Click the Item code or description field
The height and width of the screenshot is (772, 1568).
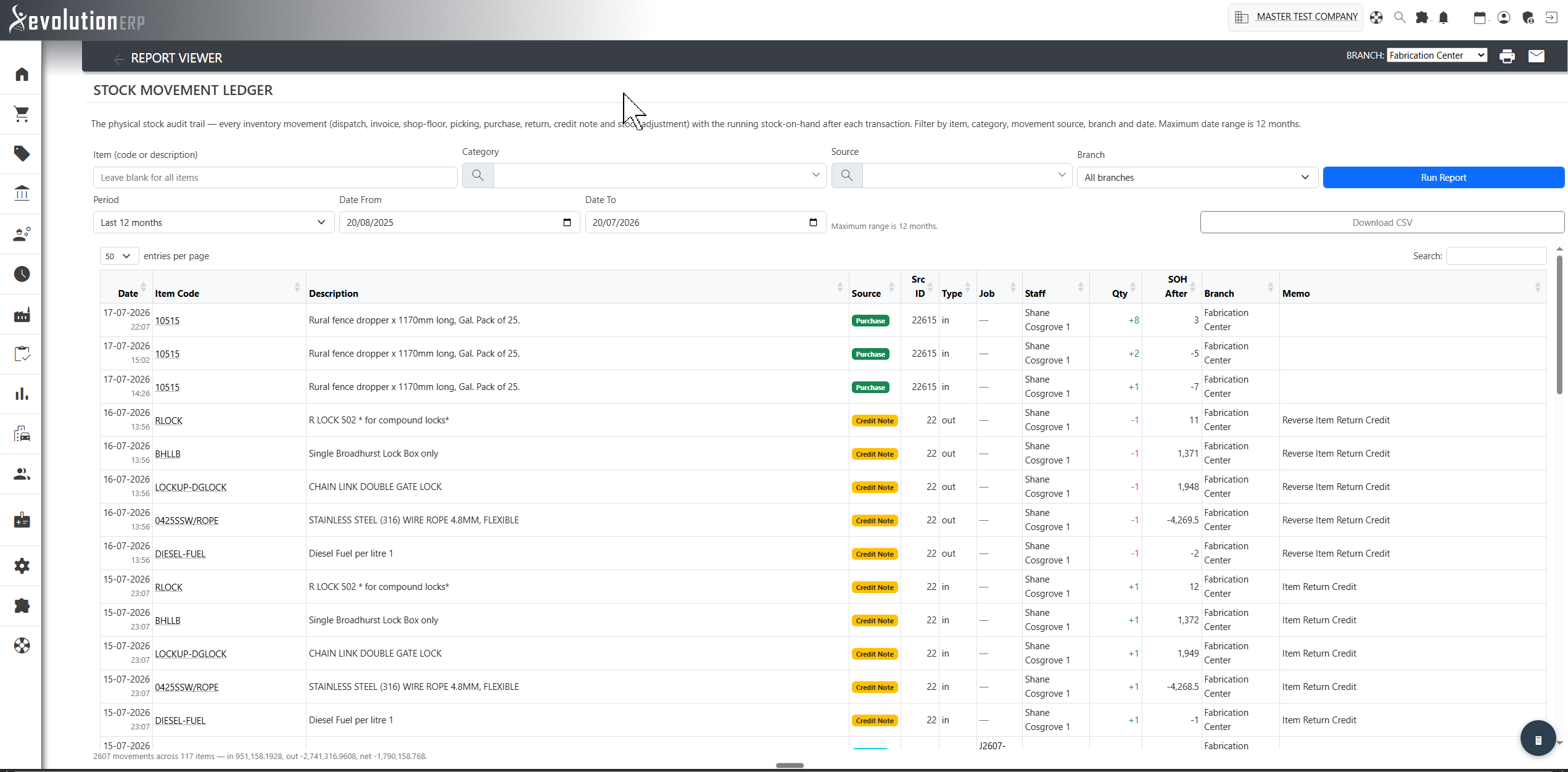pyautogui.click(x=275, y=178)
